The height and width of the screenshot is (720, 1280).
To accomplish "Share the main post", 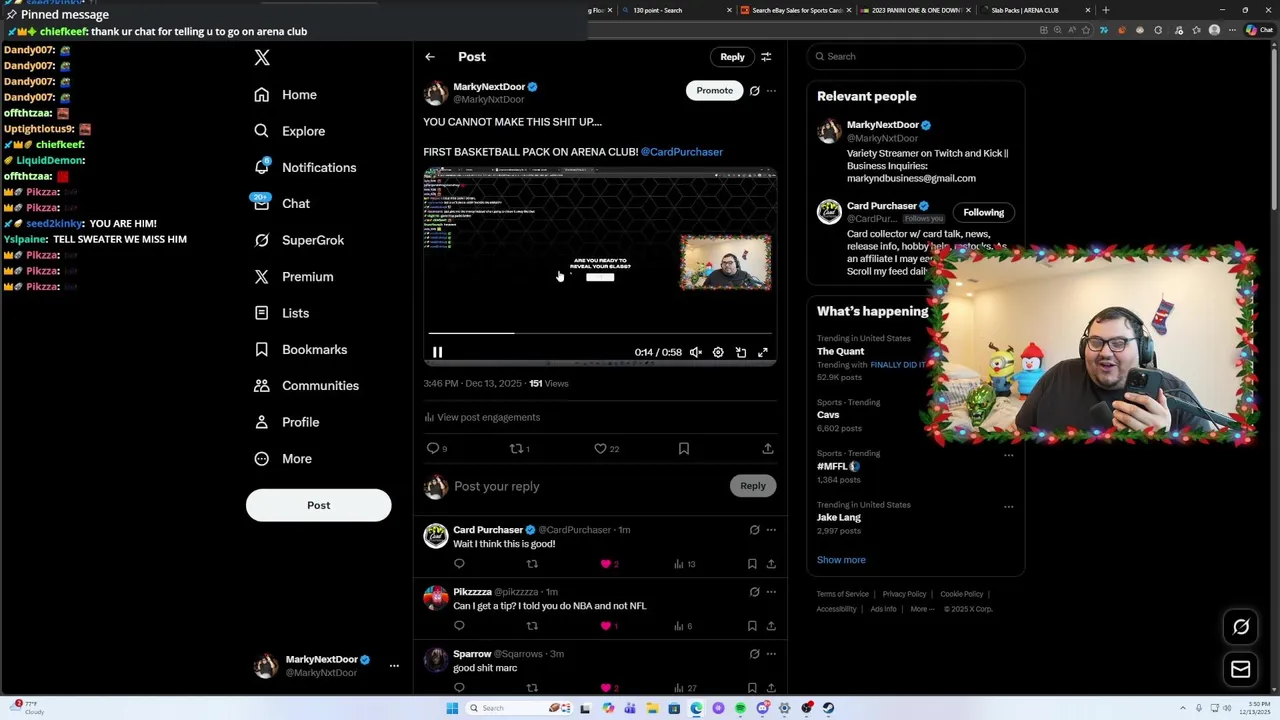I will pos(768,449).
